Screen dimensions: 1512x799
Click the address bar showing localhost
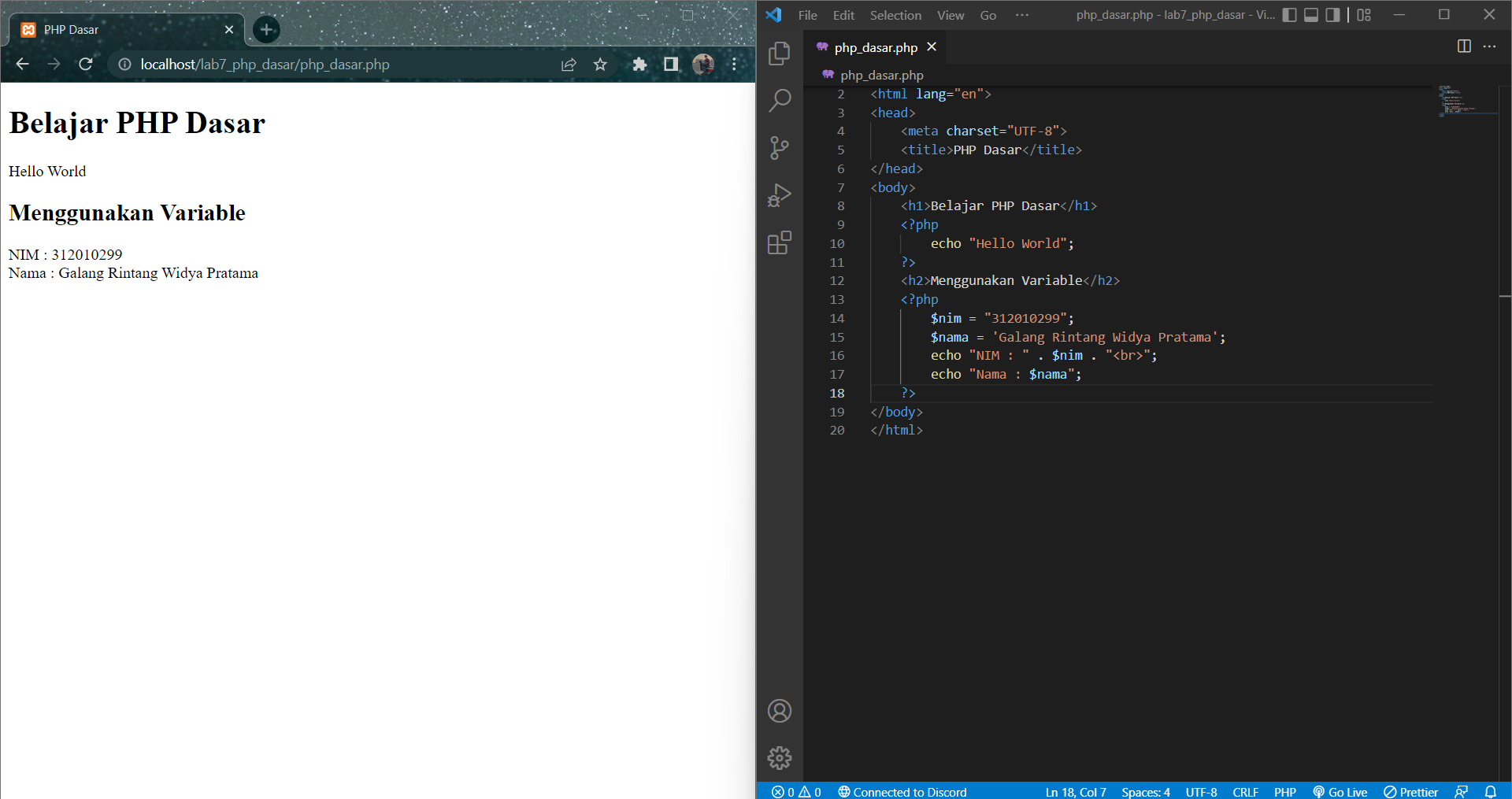tap(264, 65)
